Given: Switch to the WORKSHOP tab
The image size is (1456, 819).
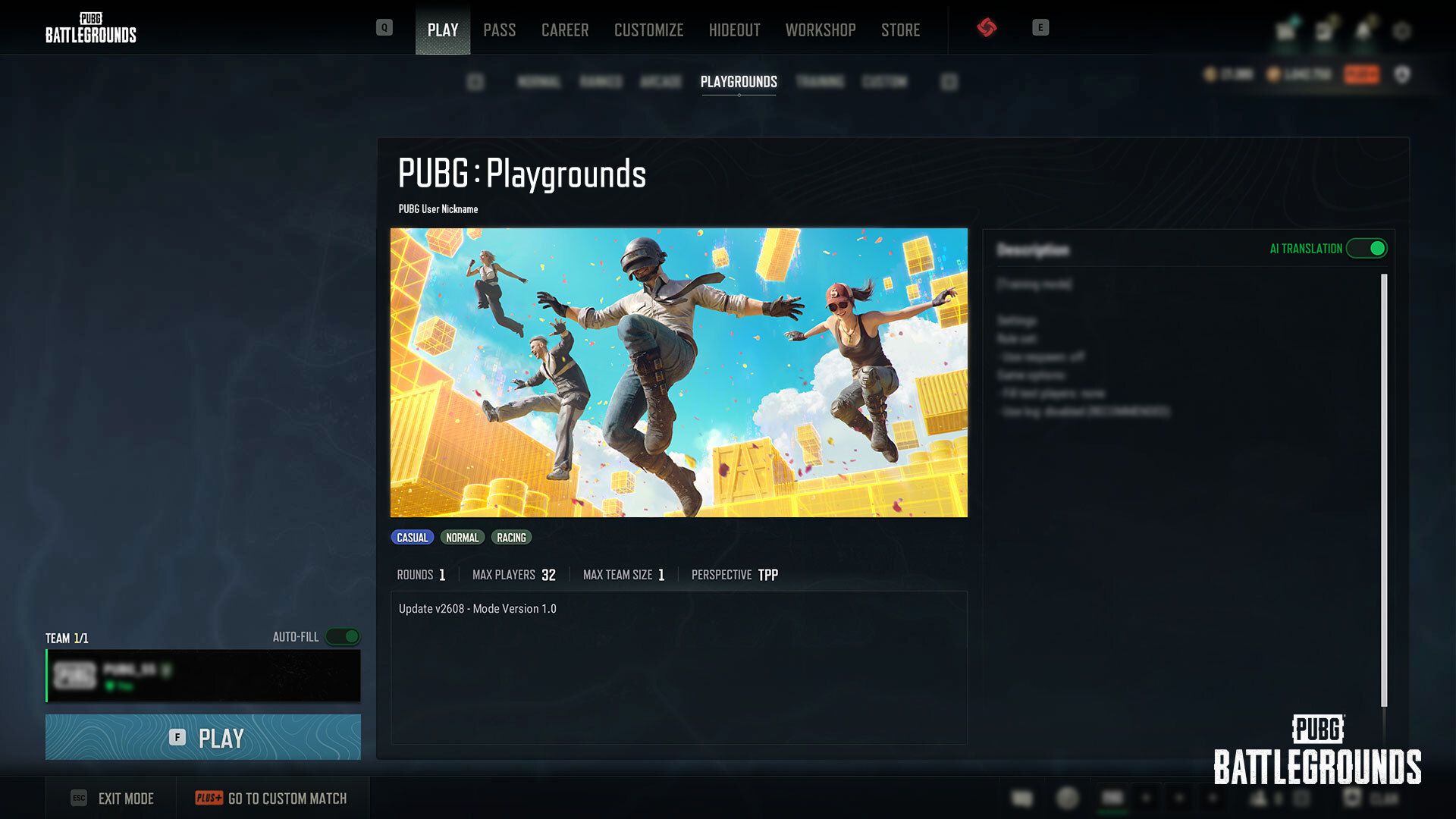Looking at the screenshot, I should pyautogui.click(x=821, y=30).
